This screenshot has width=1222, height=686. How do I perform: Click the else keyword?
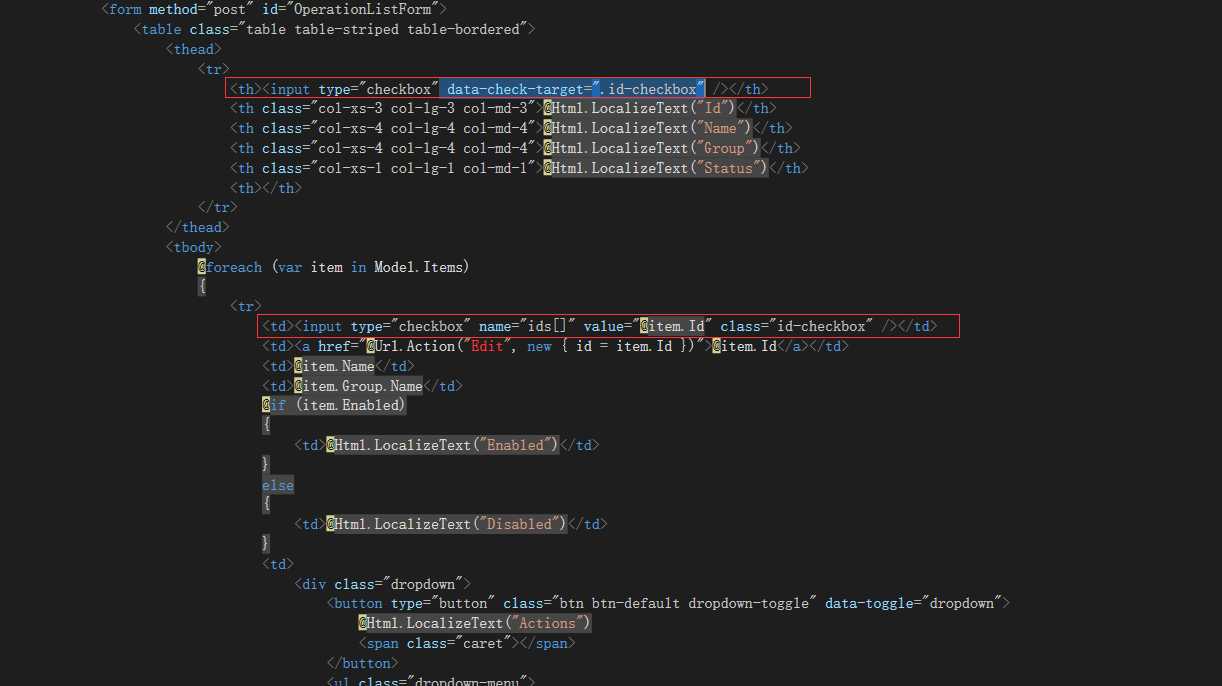(x=278, y=485)
